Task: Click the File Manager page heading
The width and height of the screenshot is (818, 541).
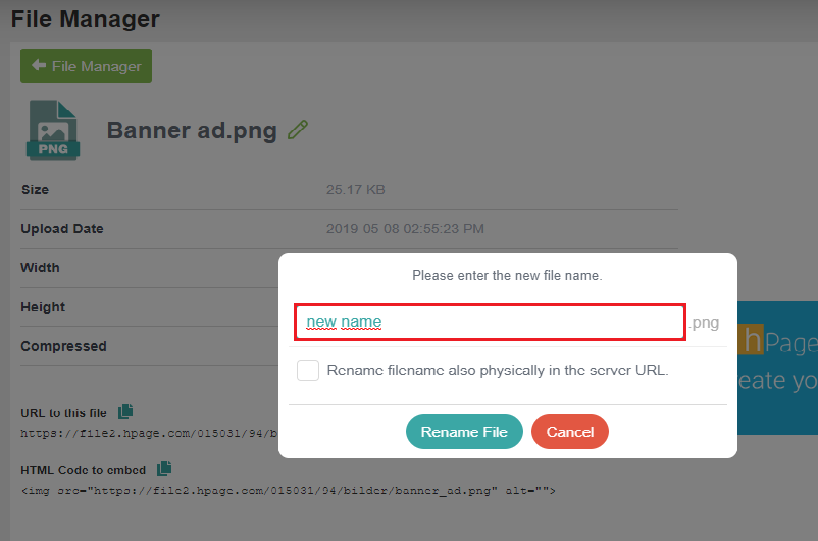Action: point(85,19)
